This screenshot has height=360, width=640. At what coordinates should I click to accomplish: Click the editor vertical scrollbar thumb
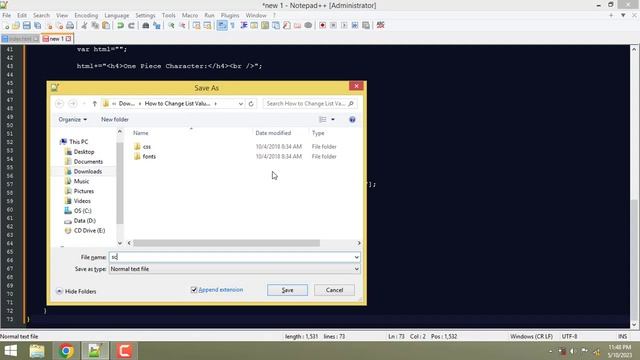(634, 259)
